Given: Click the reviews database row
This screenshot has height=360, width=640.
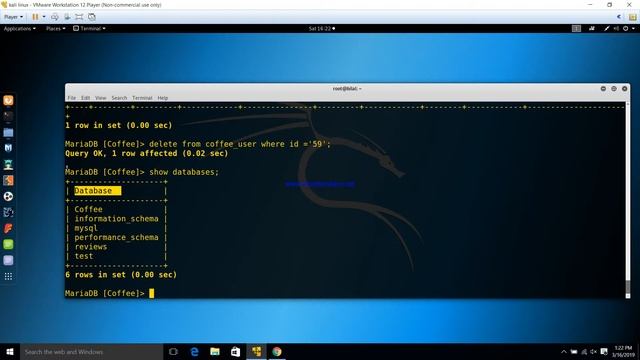Looking at the screenshot, I should (x=91, y=247).
